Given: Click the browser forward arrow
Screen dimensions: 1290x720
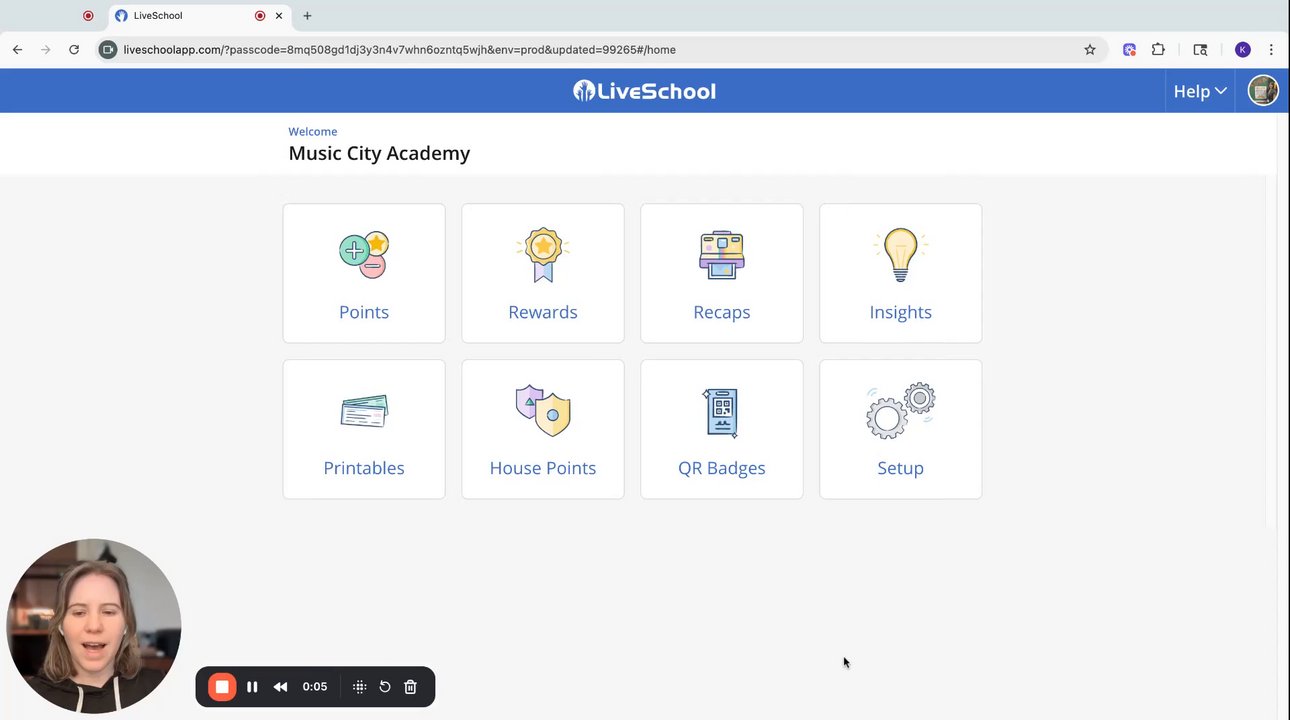Looking at the screenshot, I should coord(45,49).
